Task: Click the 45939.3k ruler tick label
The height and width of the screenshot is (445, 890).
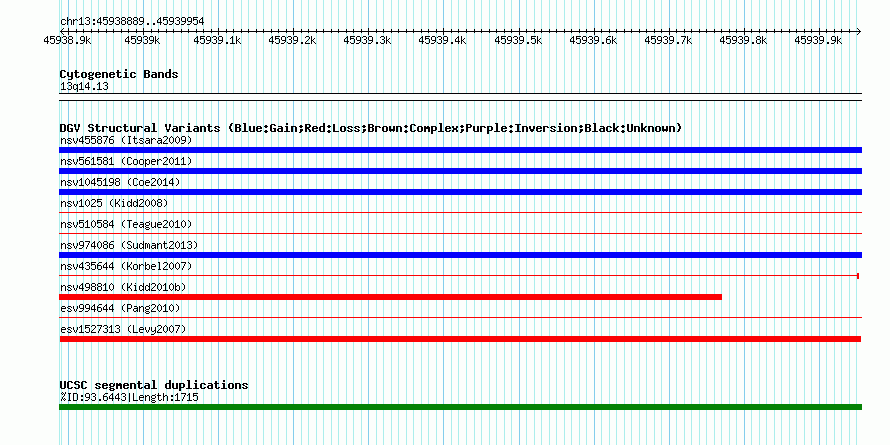Action: pyautogui.click(x=367, y=40)
